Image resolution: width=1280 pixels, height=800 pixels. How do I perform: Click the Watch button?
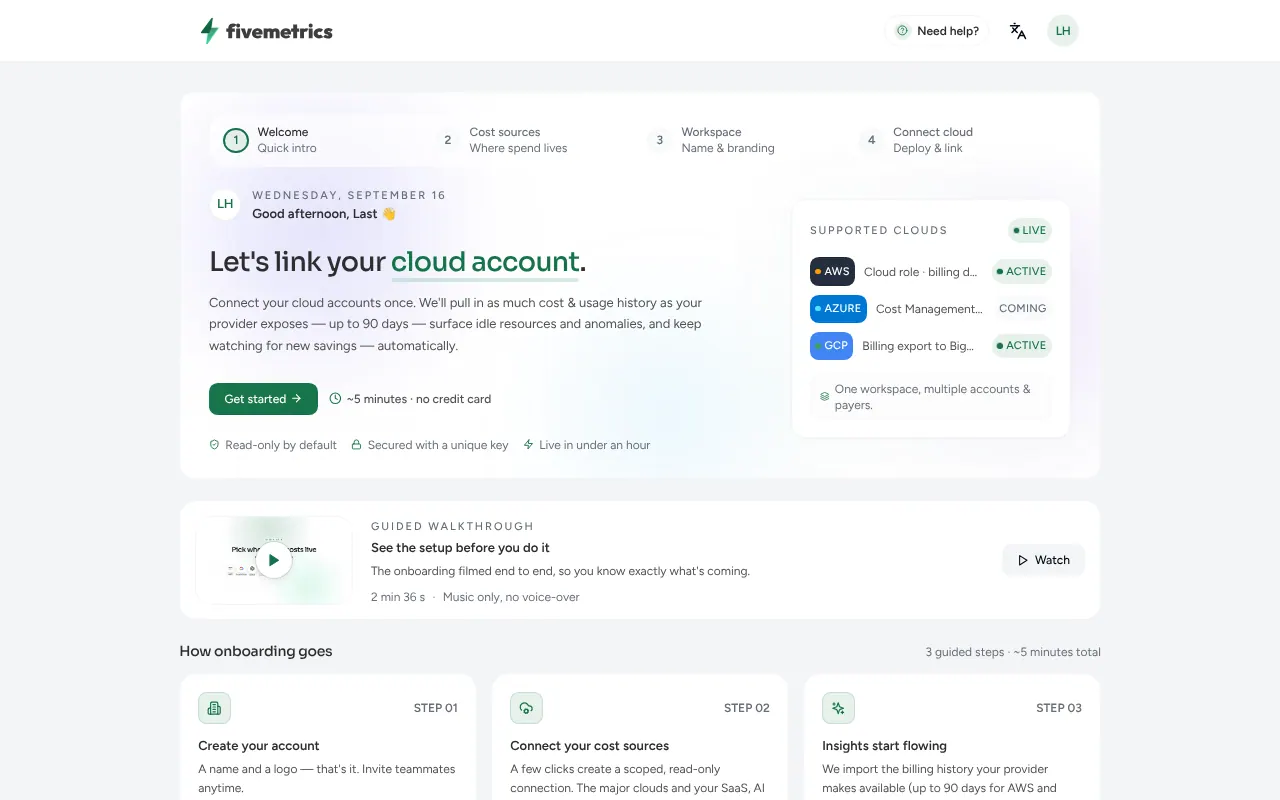click(1043, 560)
